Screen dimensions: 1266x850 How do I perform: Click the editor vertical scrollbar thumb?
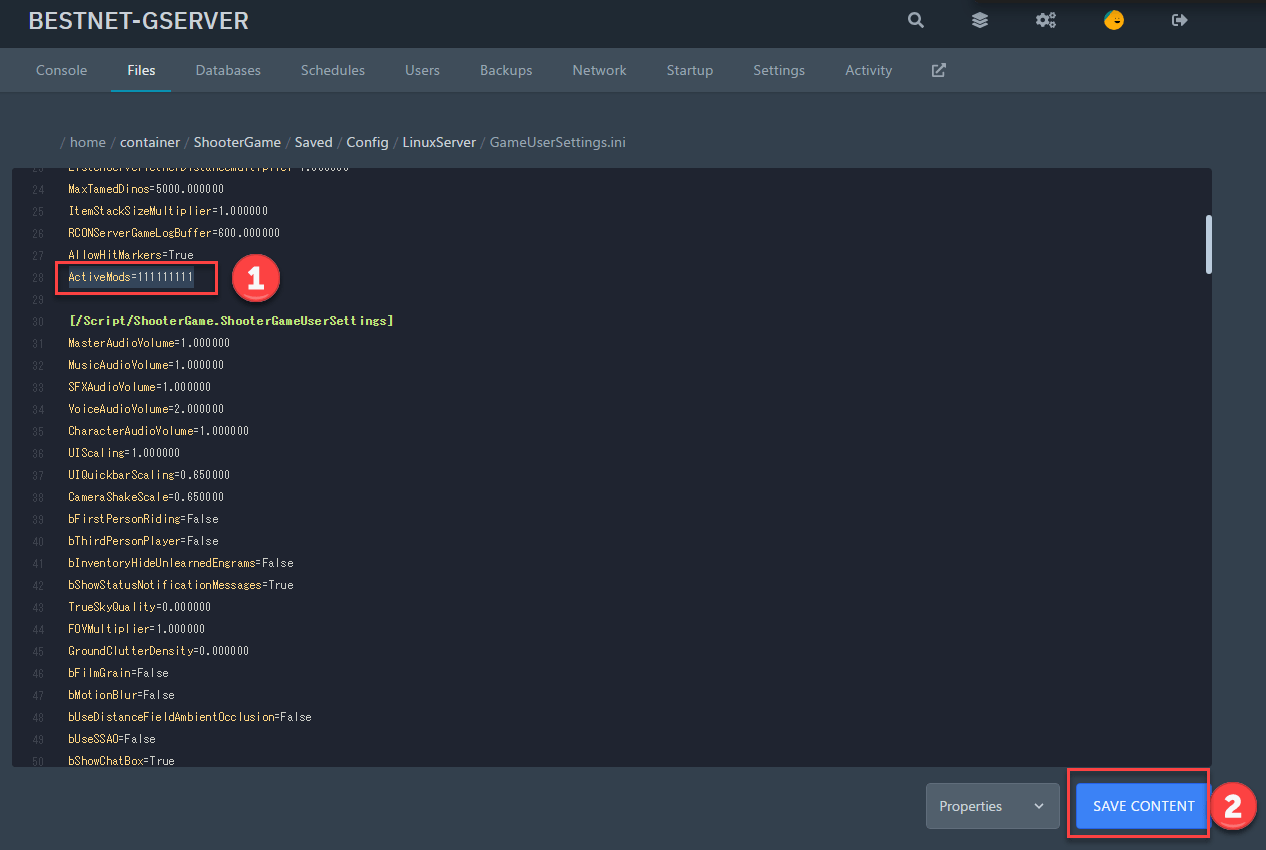(x=1208, y=244)
